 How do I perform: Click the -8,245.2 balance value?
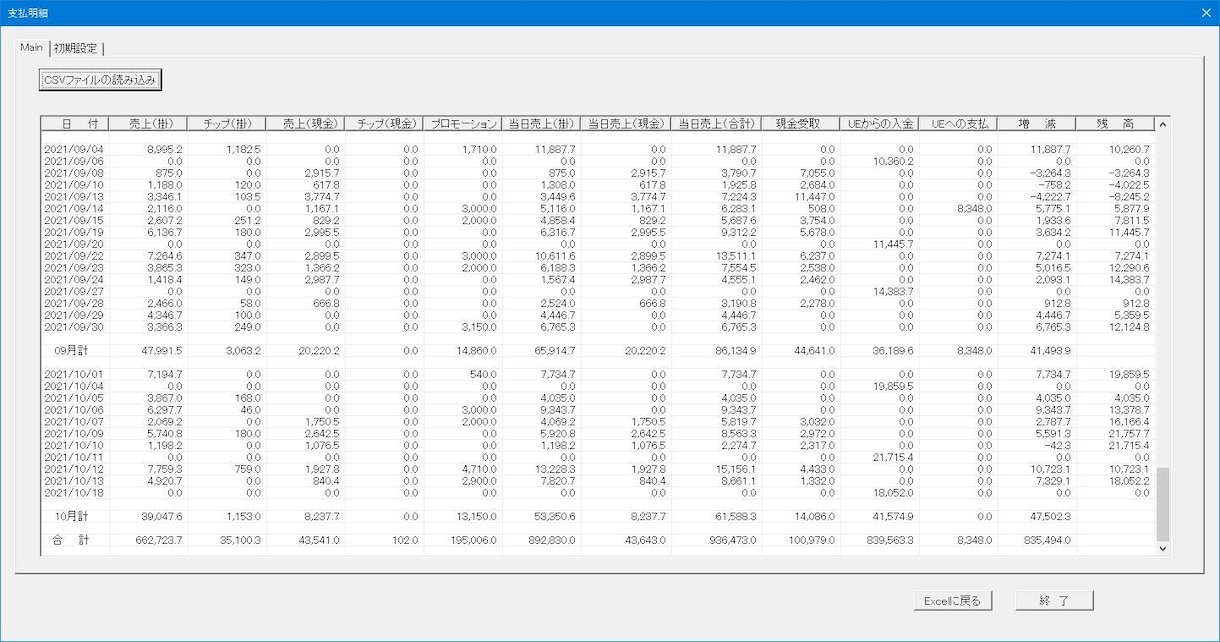(x=1130, y=196)
